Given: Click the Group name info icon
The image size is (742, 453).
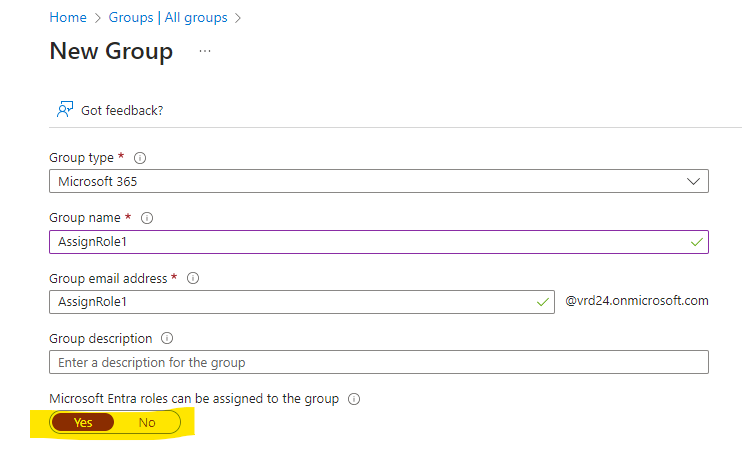Looking at the screenshot, I should (x=147, y=218).
